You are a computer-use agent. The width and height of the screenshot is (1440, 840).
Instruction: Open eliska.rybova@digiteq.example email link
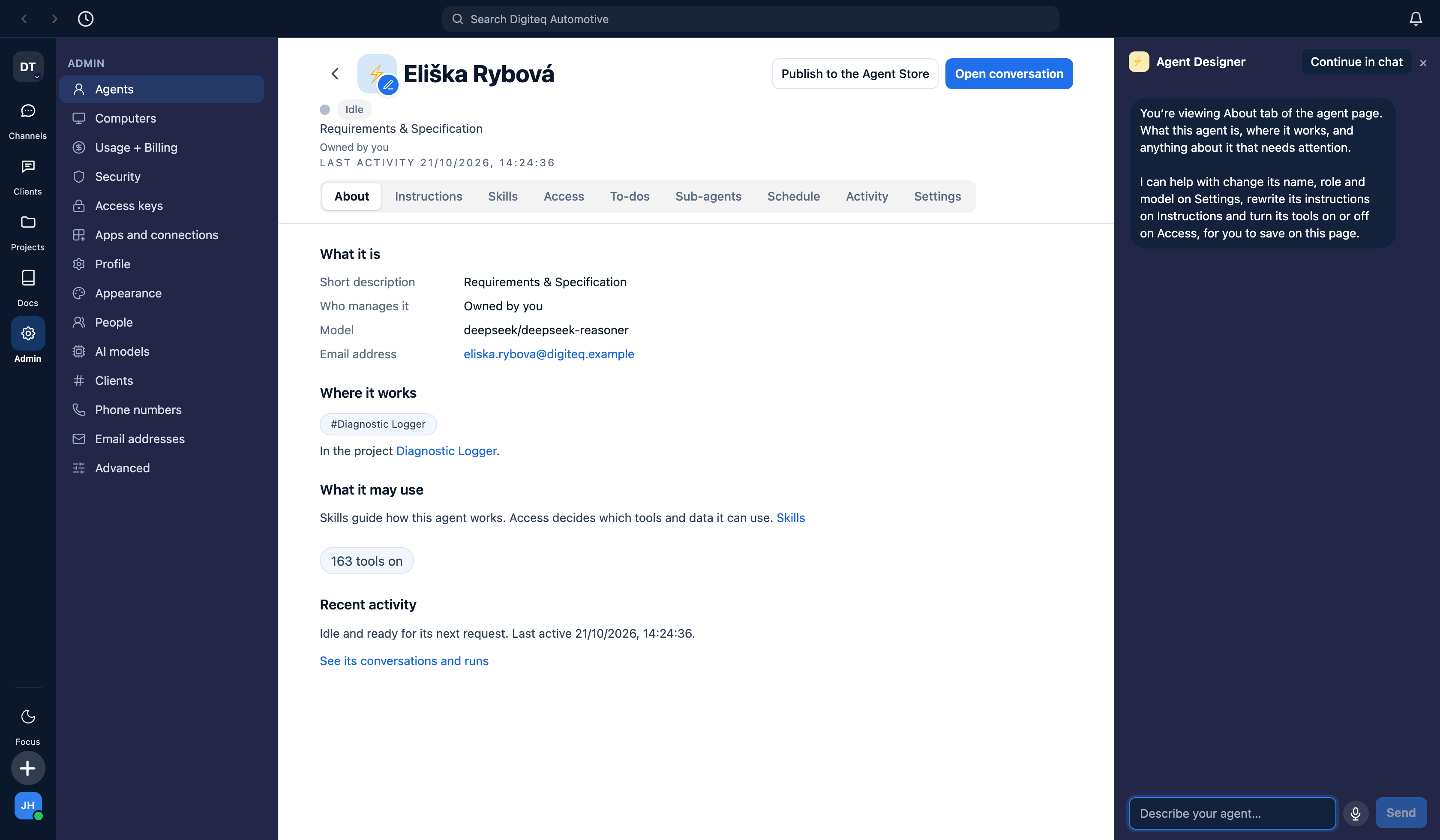tap(549, 354)
